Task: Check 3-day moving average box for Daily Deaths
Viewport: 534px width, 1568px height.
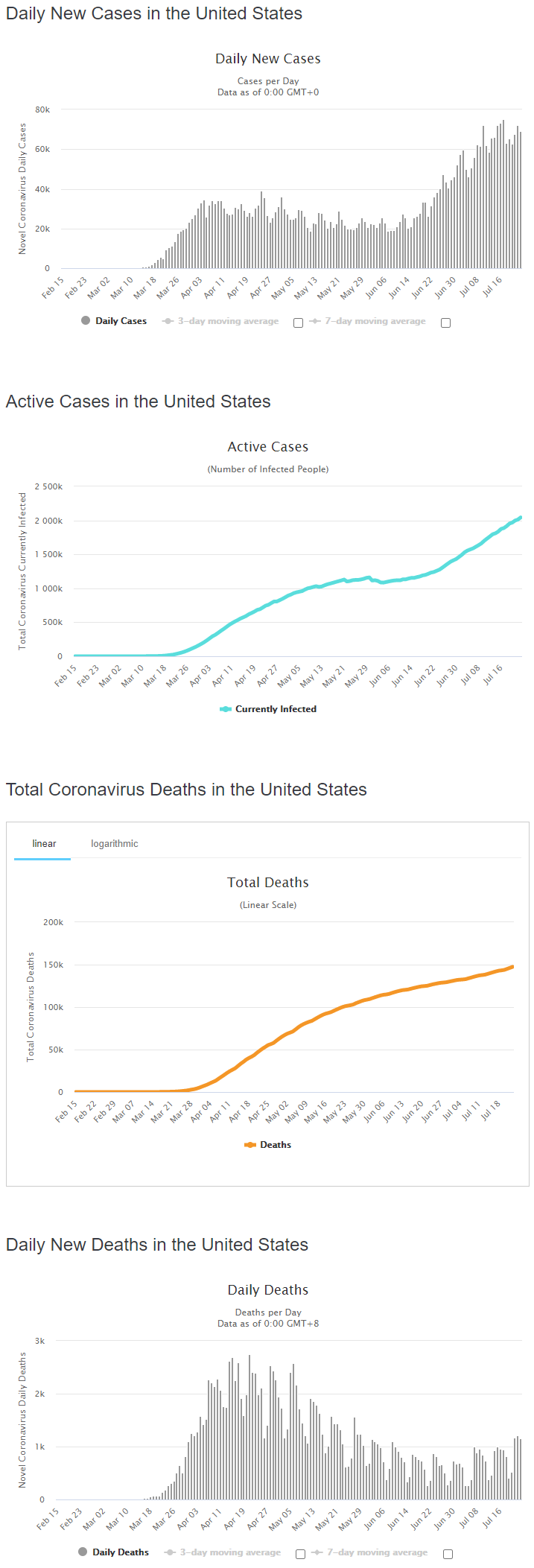Action: [x=300, y=1554]
